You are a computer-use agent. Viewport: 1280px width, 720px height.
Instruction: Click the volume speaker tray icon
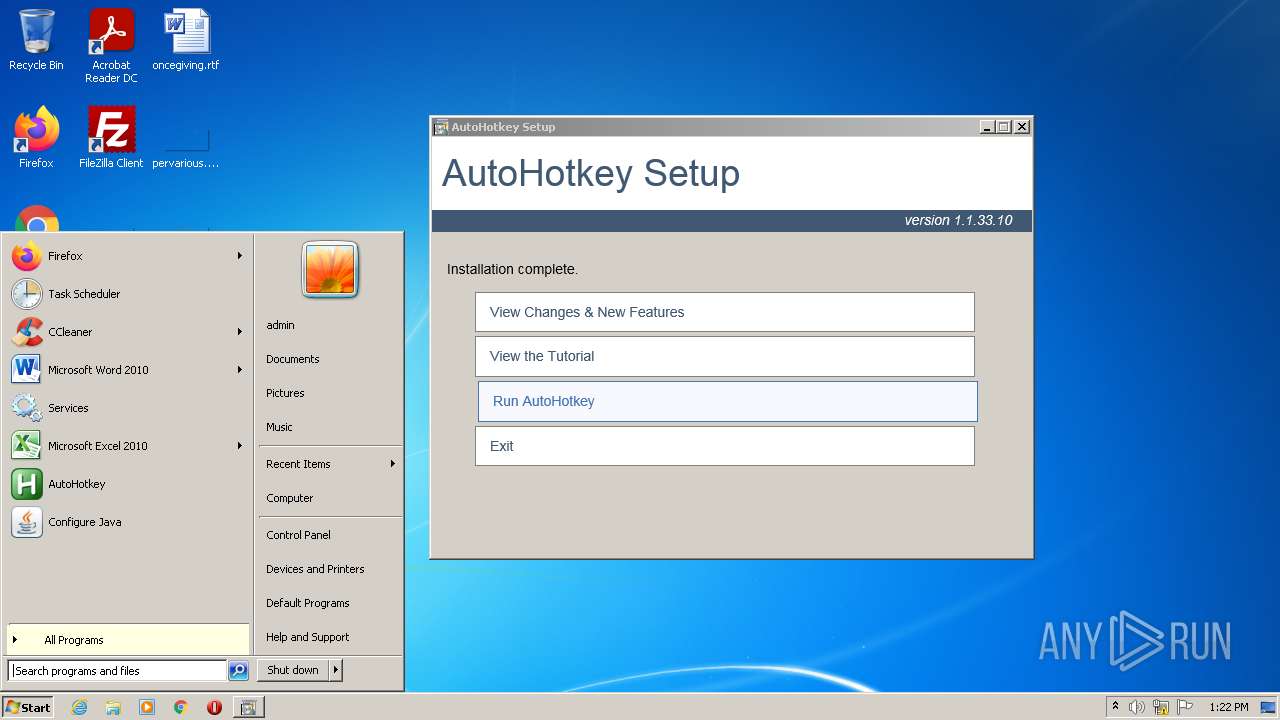tap(1137, 707)
